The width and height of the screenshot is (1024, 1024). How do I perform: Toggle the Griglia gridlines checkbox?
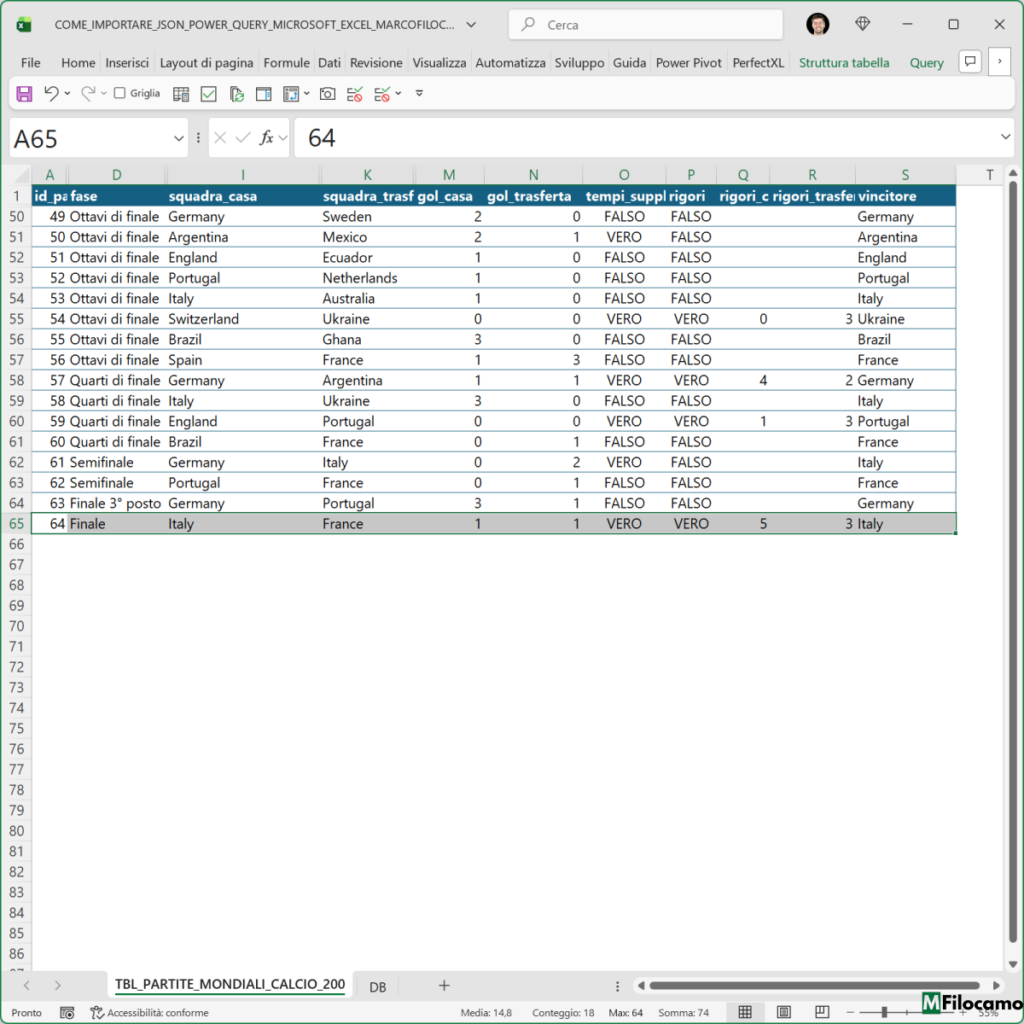(x=120, y=93)
